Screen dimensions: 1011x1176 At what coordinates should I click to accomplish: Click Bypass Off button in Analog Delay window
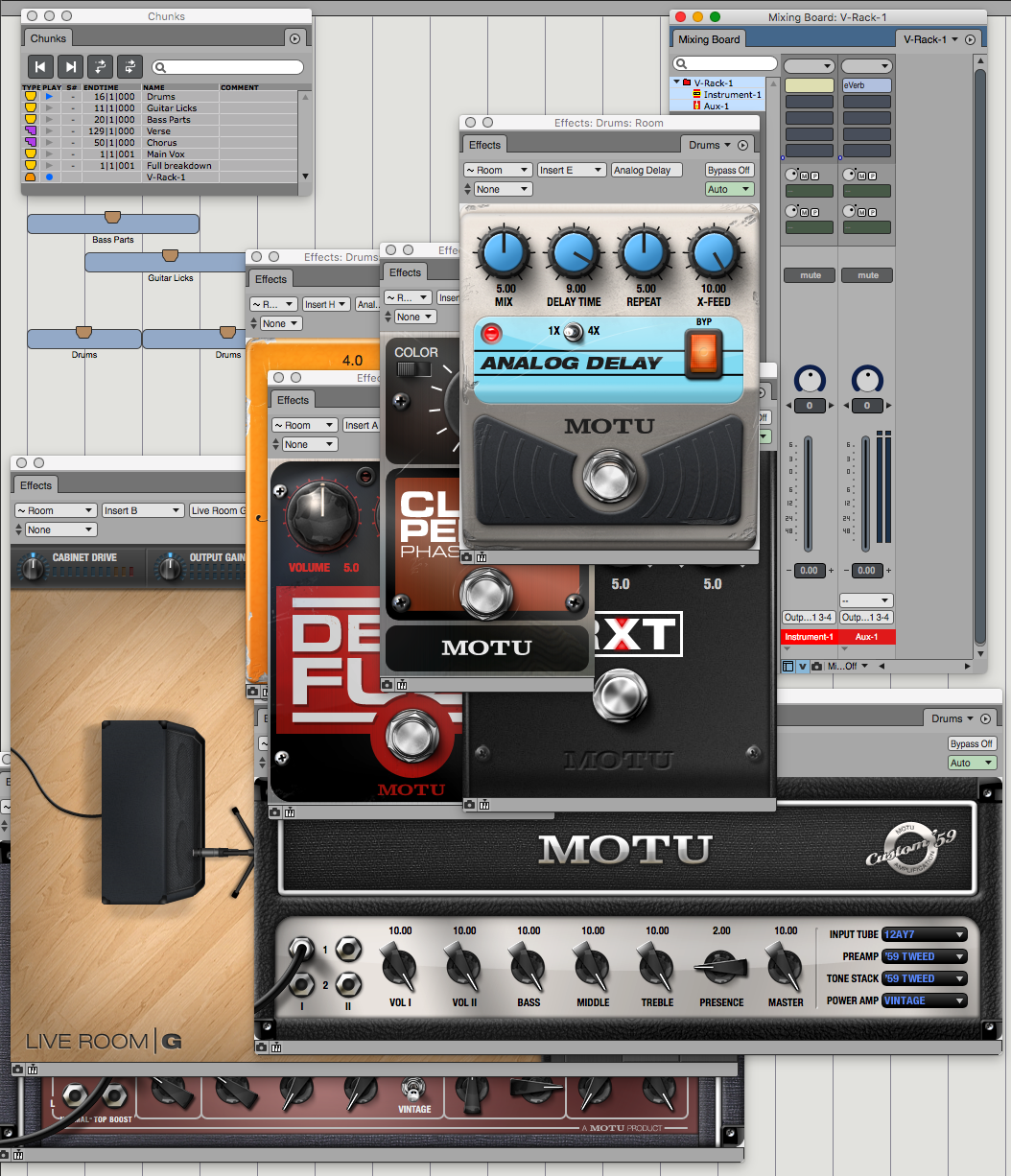pos(729,171)
